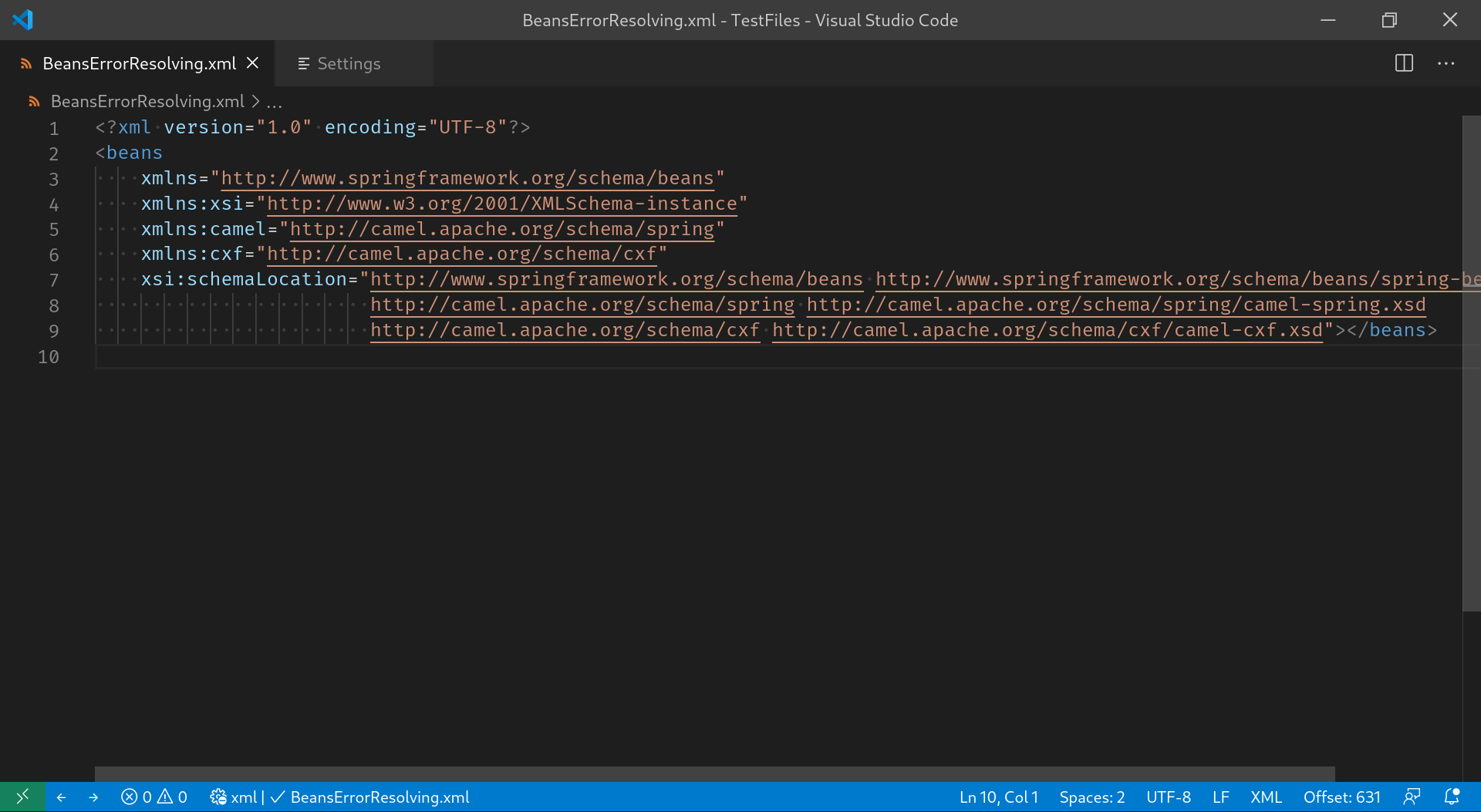Image resolution: width=1481 pixels, height=812 pixels.
Task: Place cursor on empty line 10
Action: coord(778,356)
